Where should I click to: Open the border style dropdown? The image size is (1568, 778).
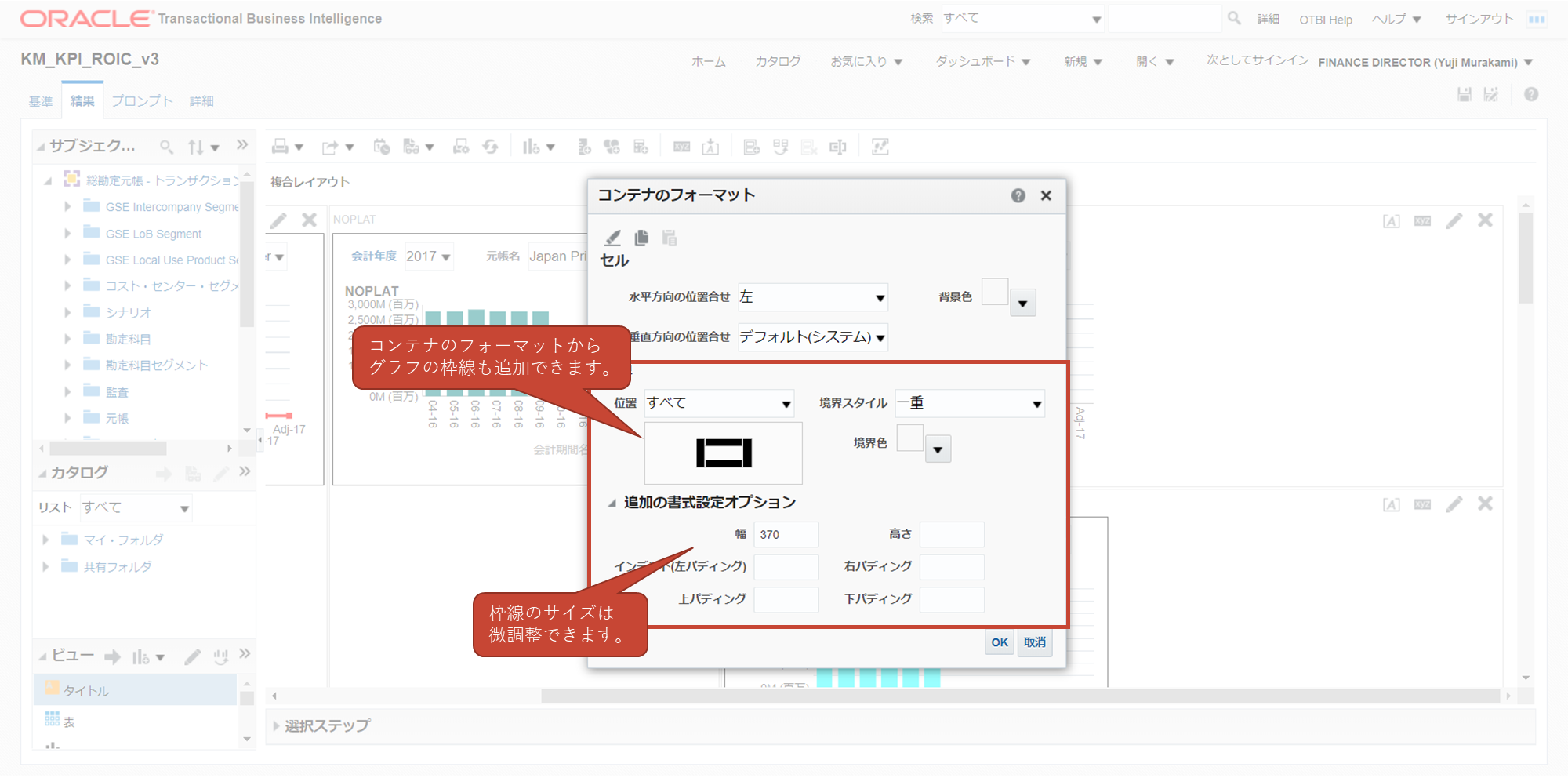[970, 403]
